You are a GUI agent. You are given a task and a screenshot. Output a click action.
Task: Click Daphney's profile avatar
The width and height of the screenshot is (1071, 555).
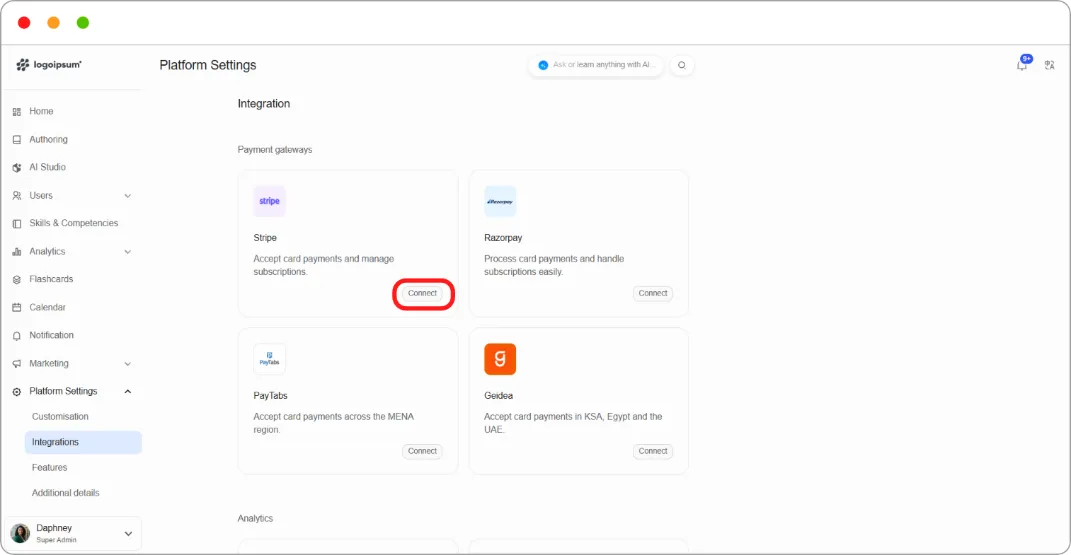tap(20, 533)
